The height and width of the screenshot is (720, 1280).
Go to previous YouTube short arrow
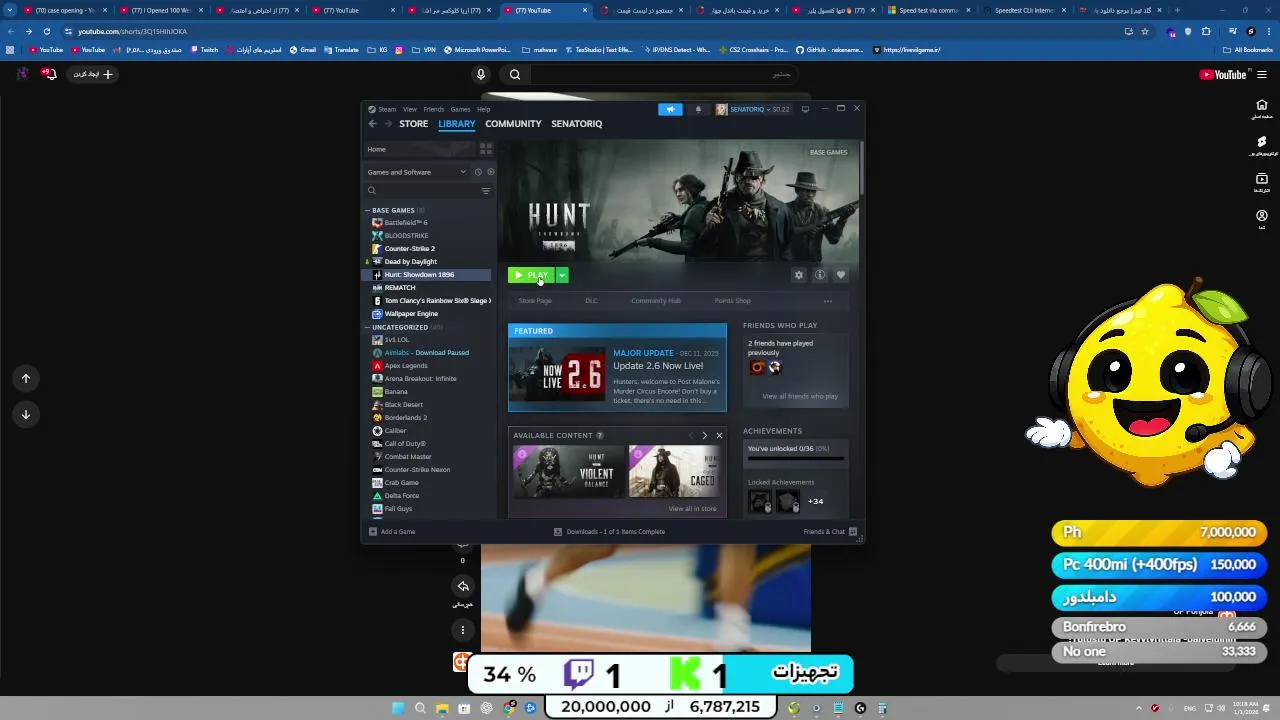tap(26, 378)
